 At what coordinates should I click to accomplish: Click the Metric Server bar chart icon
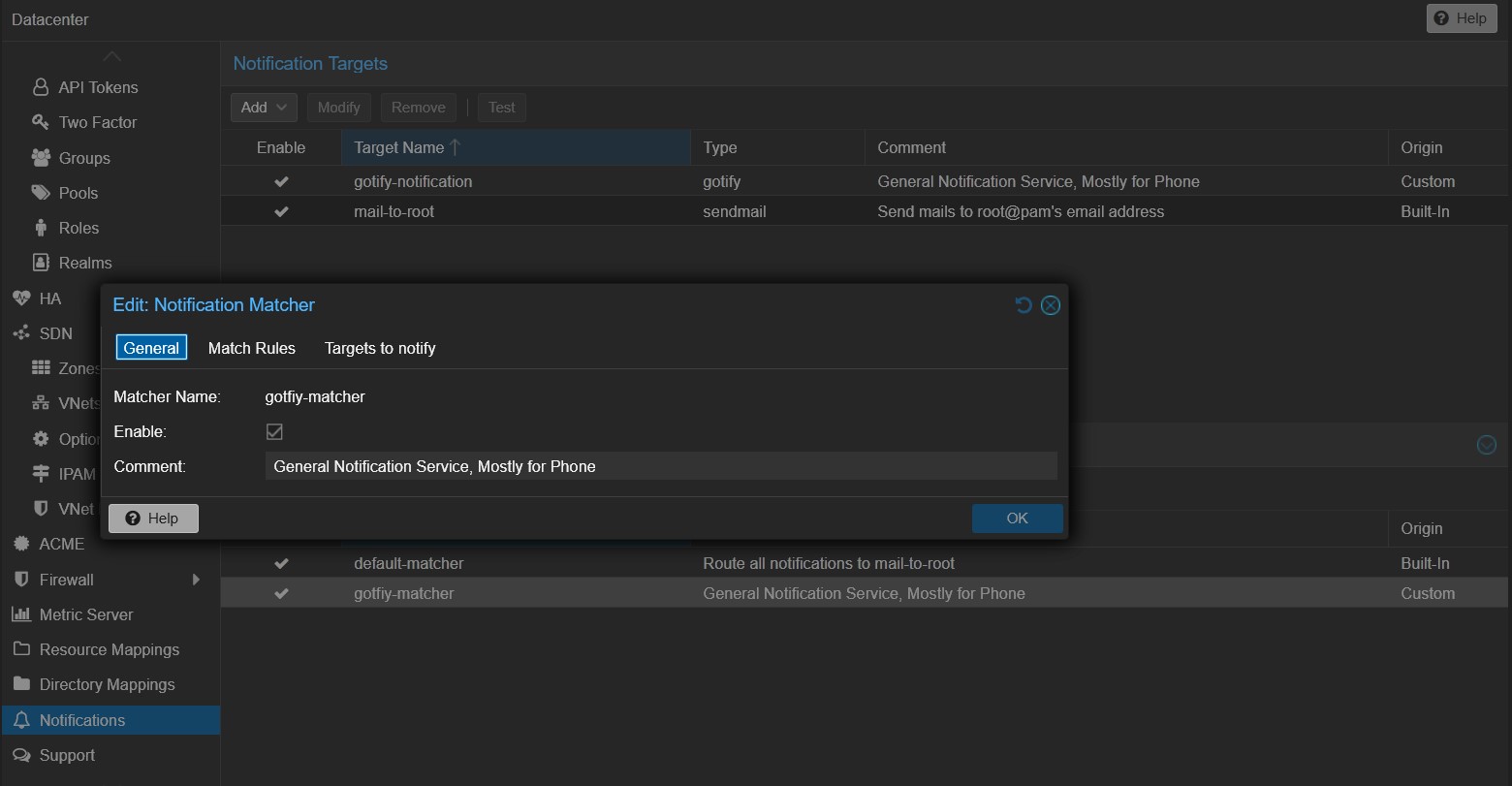(x=21, y=614)
